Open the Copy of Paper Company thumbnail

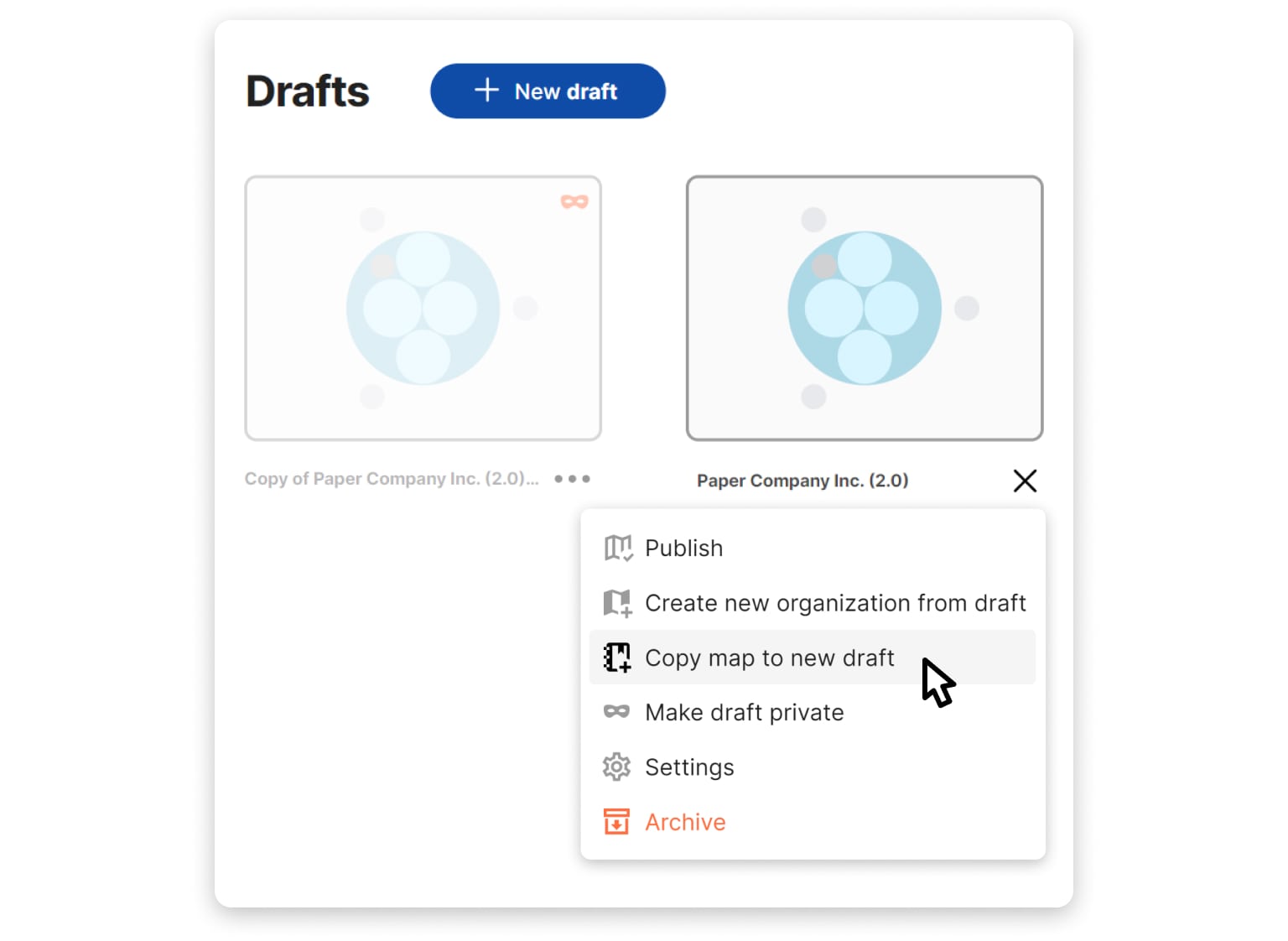pyautogui.click(x=423, y=308)
